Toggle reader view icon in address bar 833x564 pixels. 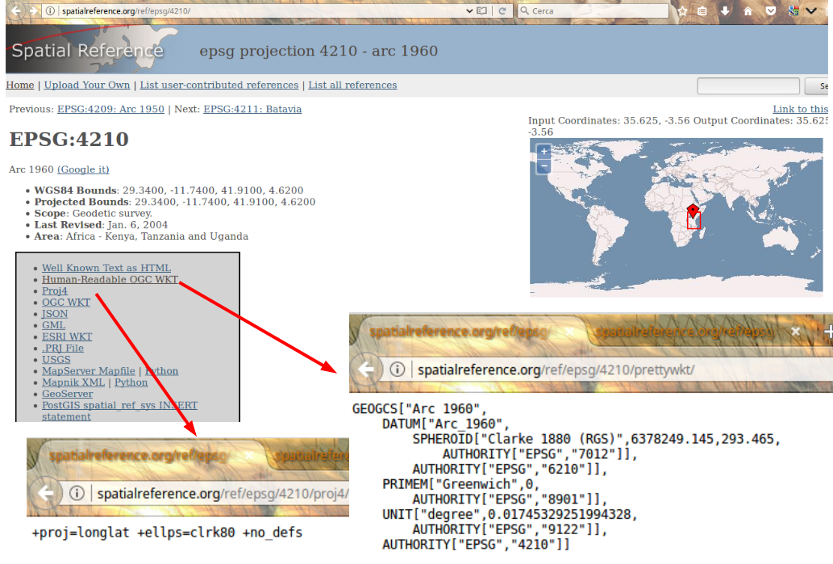pyautogui.click(x=482, y=11)
